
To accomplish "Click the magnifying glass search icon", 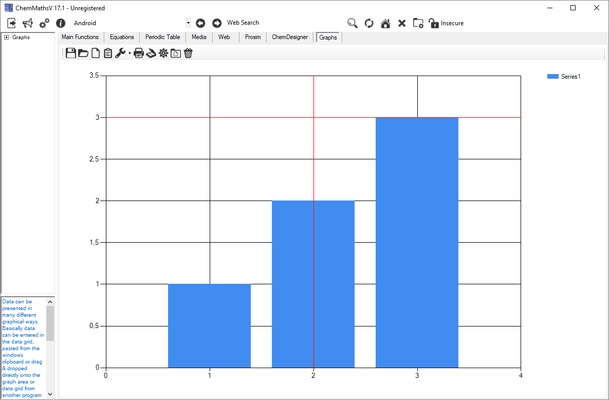I will (x=352, y=23).
